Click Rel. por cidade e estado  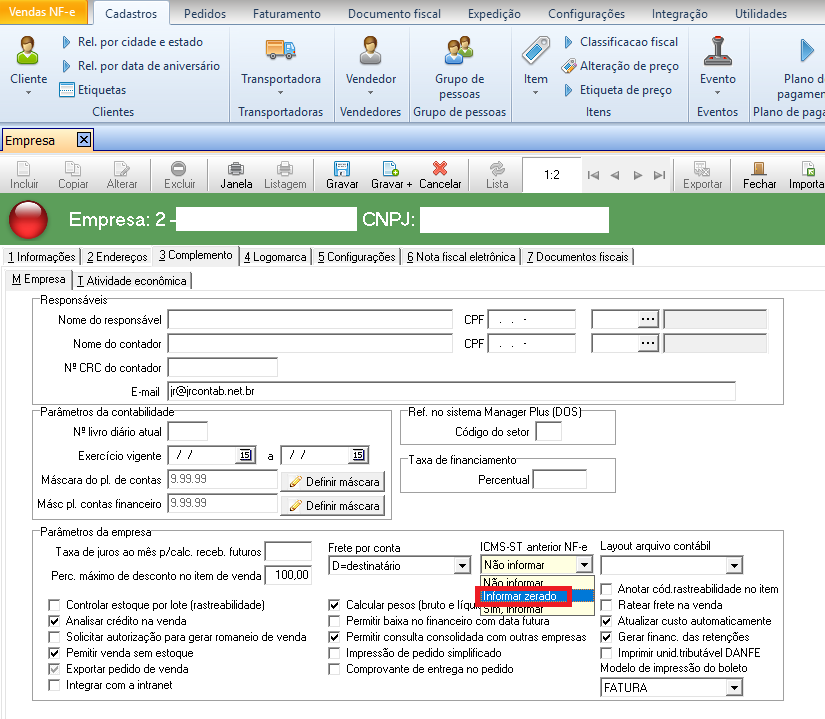tap(140, 42)
